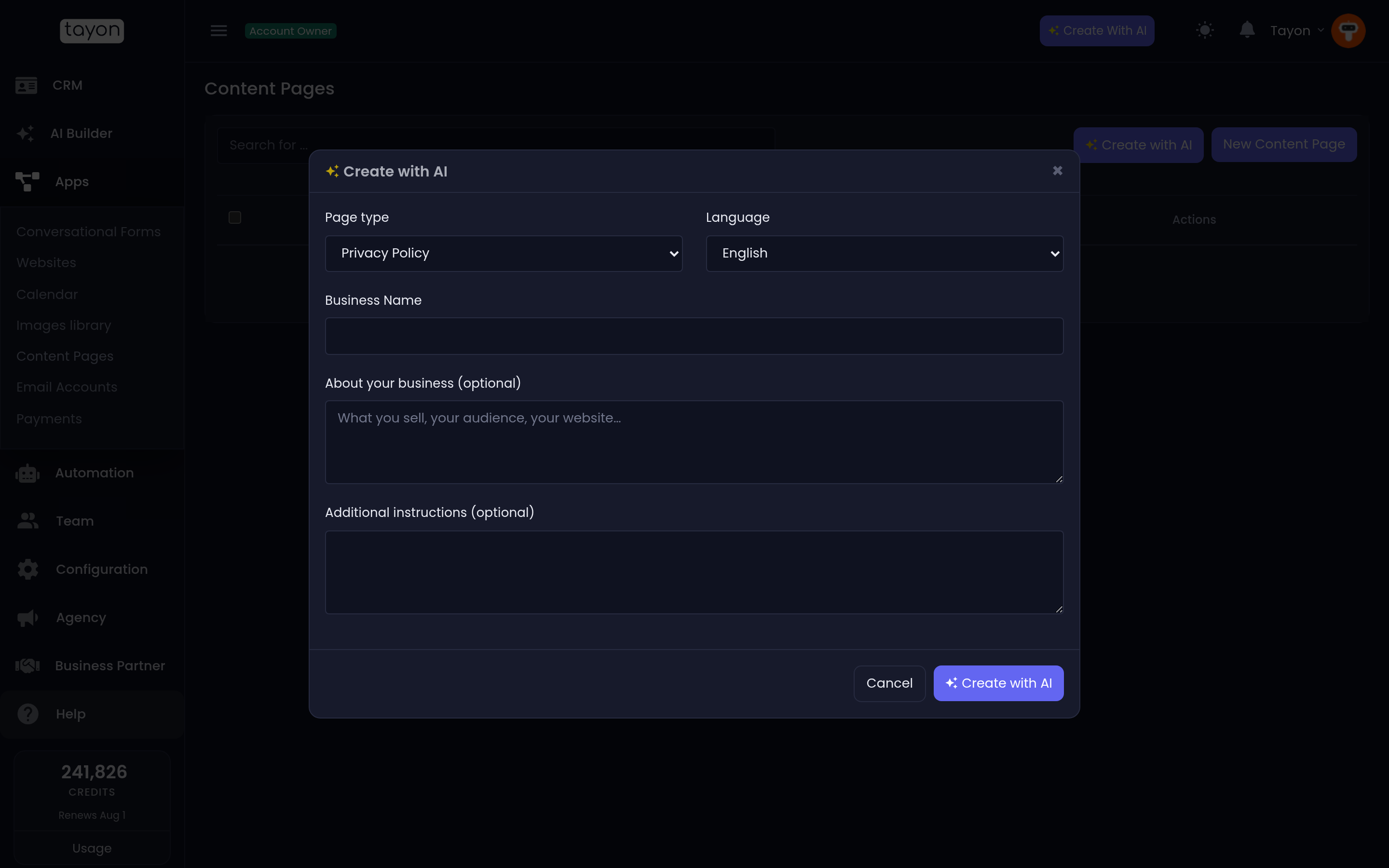Open Team in sidebar

pos(92,521)
